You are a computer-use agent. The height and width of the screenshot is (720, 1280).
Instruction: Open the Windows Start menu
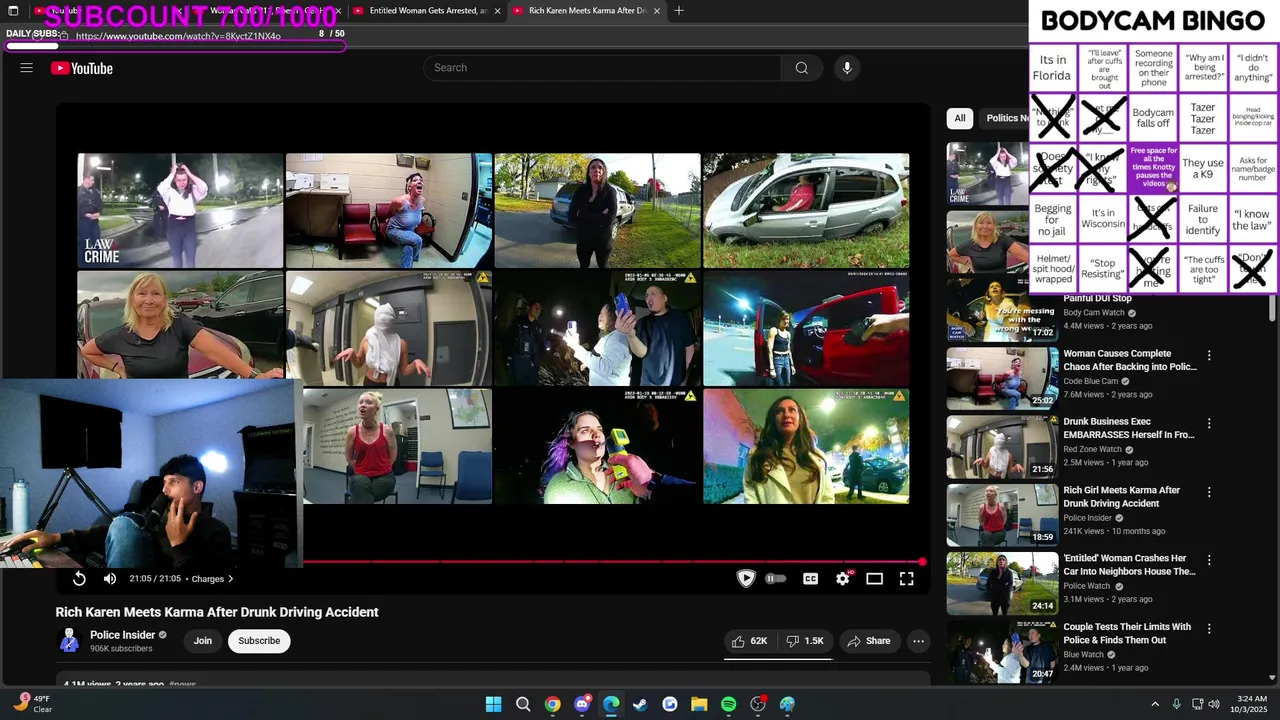[494, 705]
